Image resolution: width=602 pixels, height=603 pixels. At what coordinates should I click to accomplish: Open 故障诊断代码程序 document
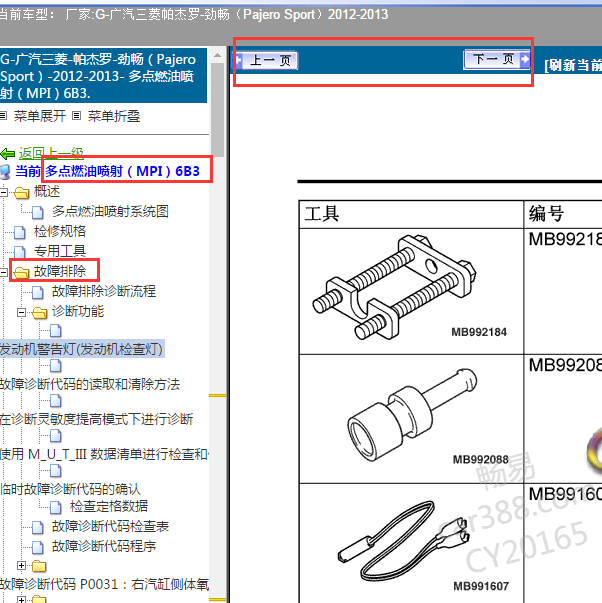pos(104,546)
